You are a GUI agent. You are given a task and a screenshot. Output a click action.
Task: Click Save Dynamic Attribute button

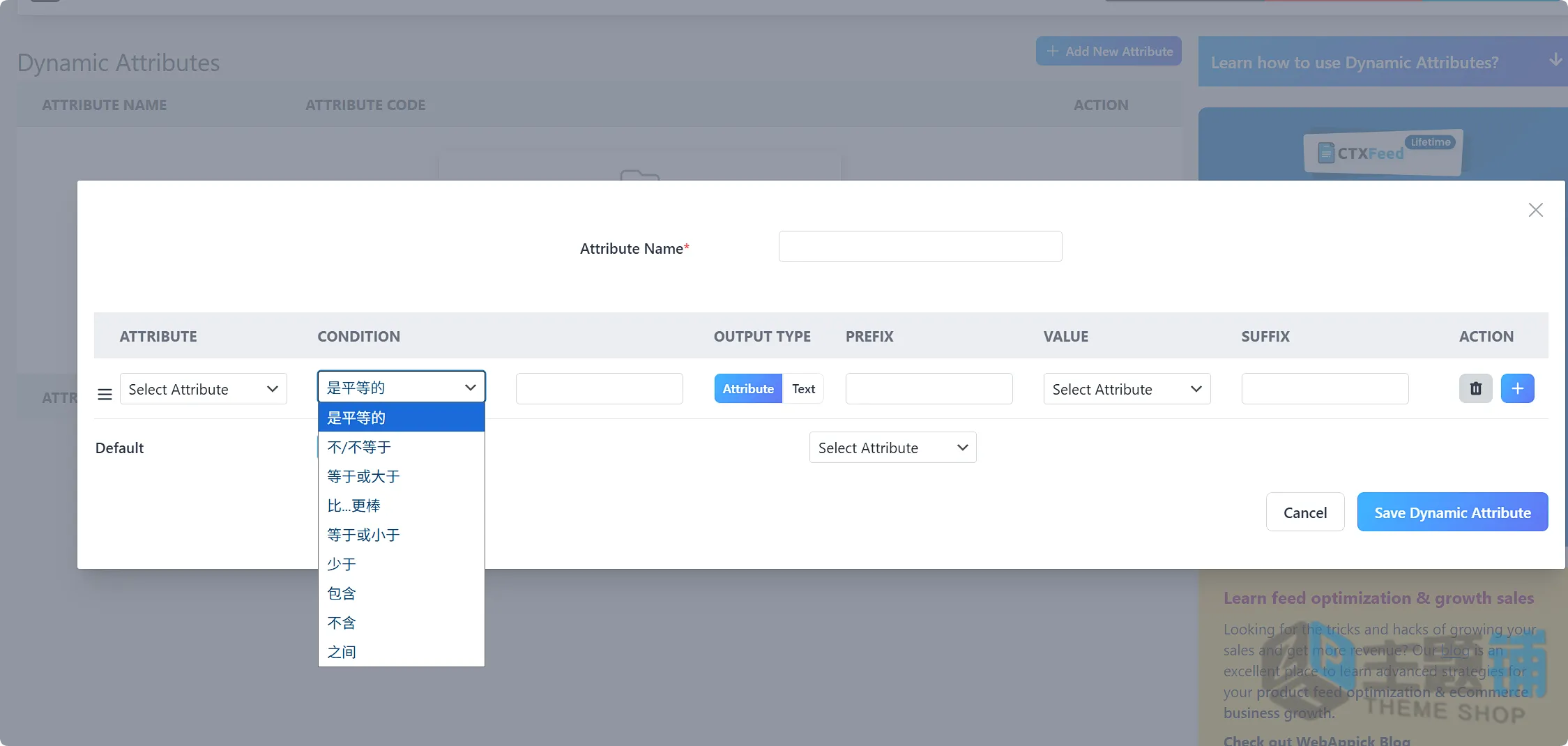1452,512
